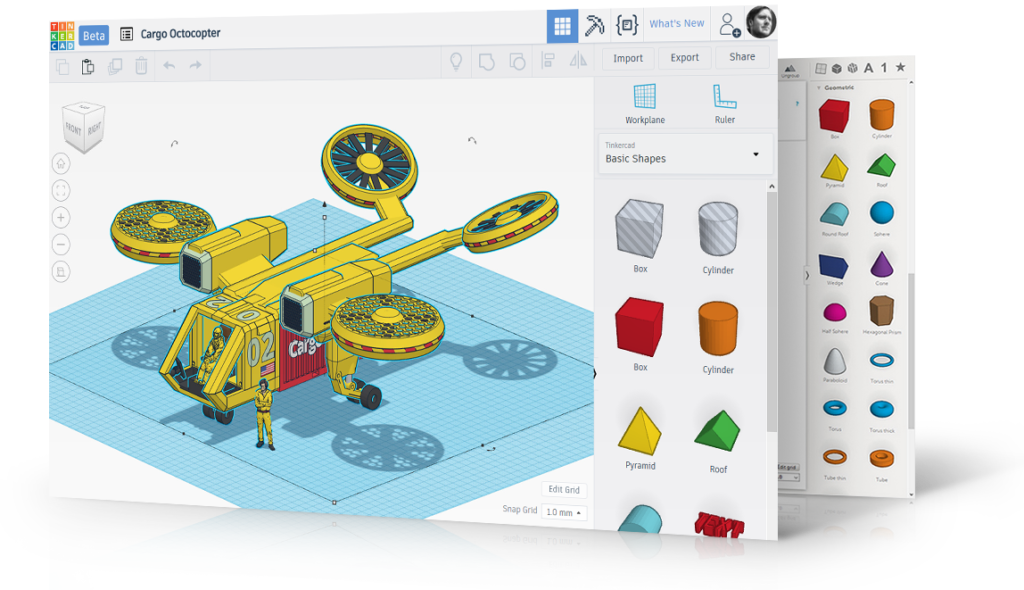Click the invite collaborator person icon
This screenshot has height=590, width=1024.
tap(729, 25)
